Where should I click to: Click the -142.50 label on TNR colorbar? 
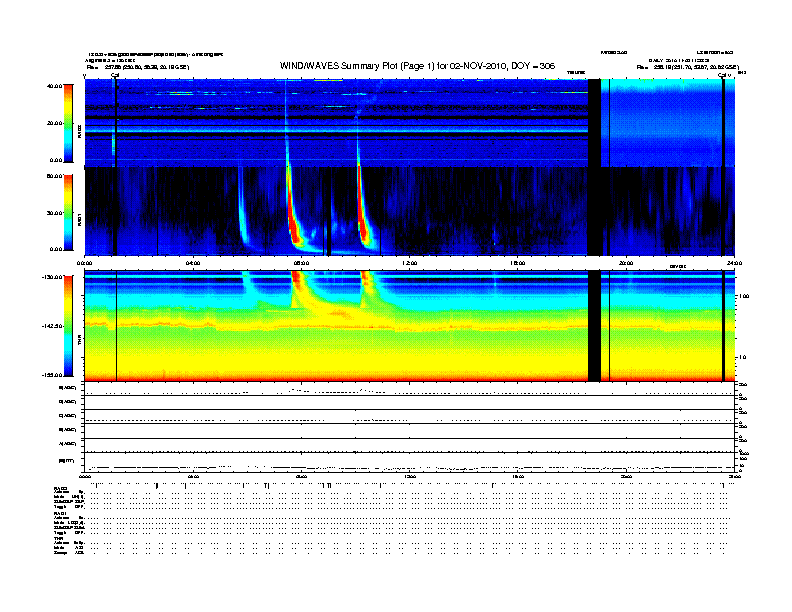click(x=53, y=326)
